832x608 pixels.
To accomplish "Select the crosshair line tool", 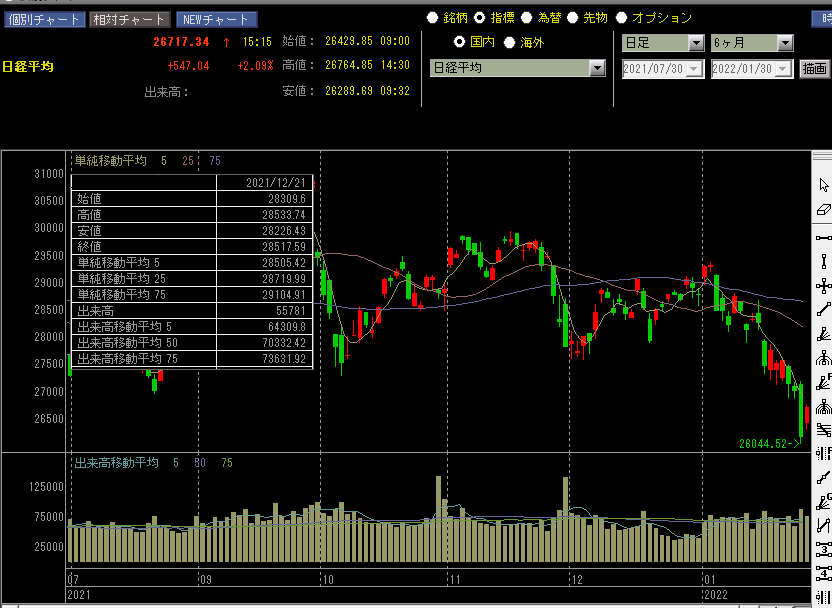I will tap(823, 286).
